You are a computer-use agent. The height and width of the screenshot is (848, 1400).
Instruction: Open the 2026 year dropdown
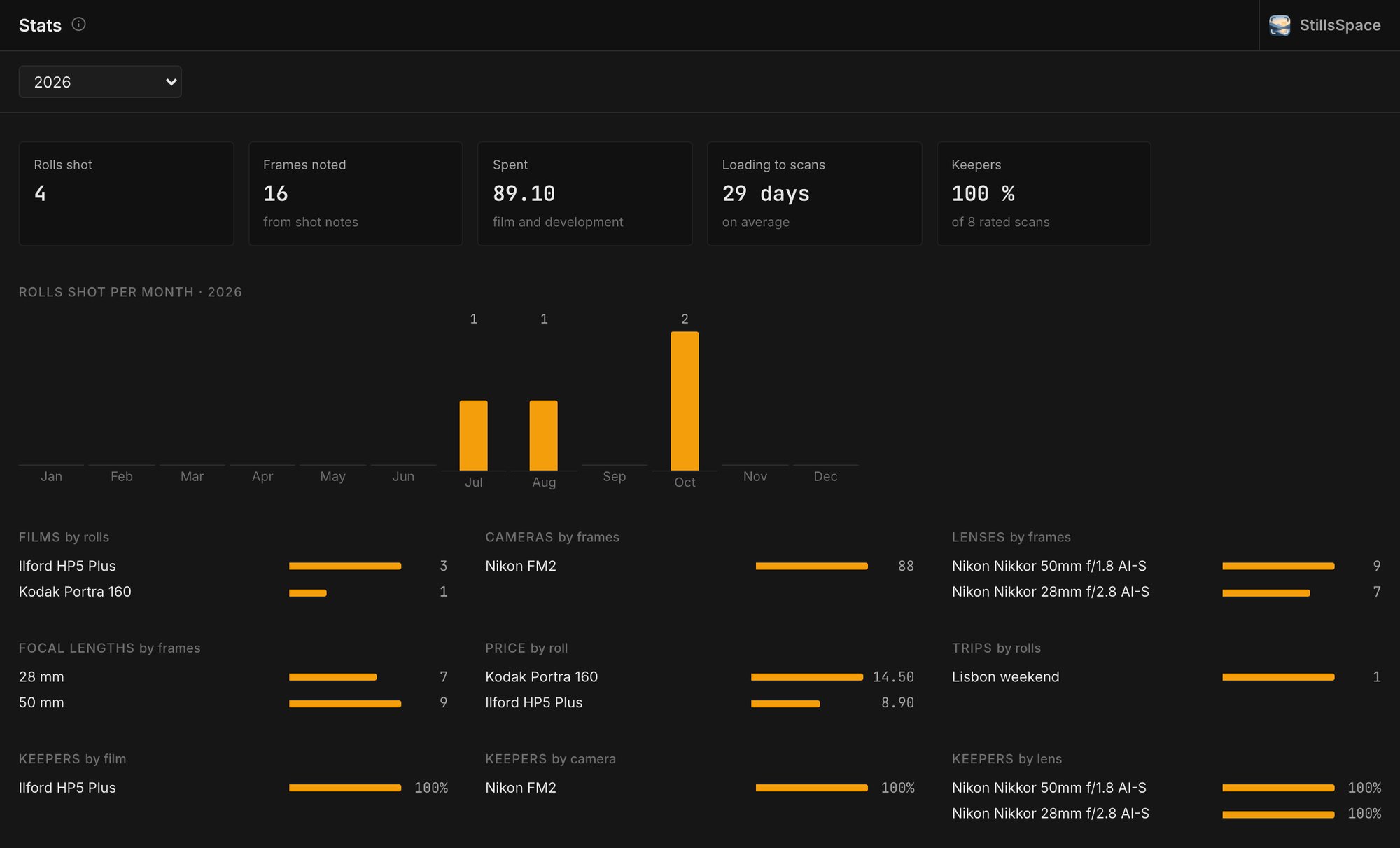pyautogui.click(x=100, y=82)
